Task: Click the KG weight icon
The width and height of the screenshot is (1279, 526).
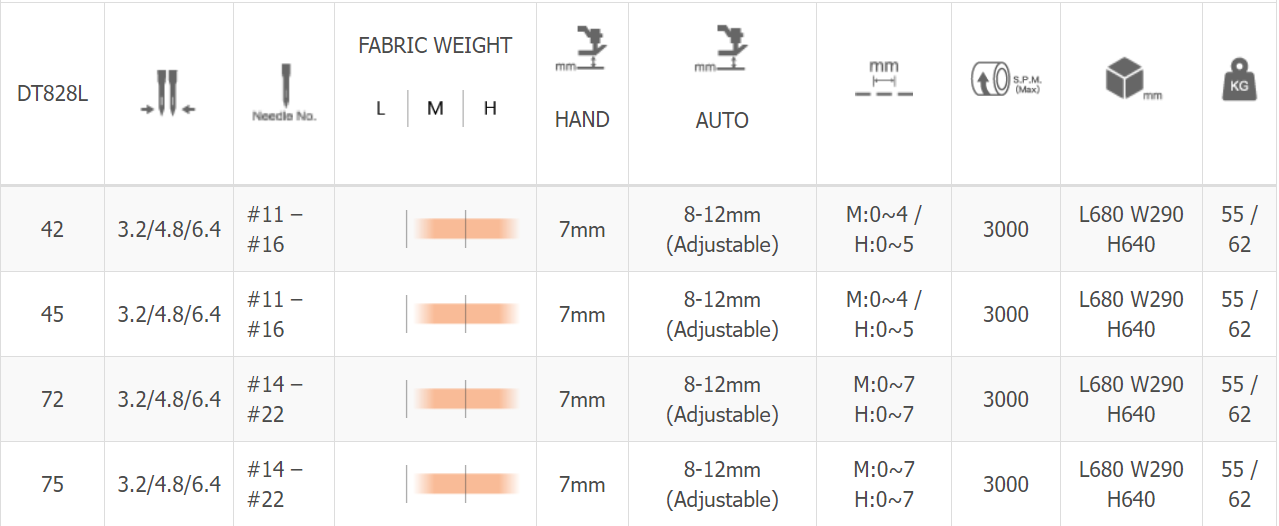Action: tap(1239, 80)
